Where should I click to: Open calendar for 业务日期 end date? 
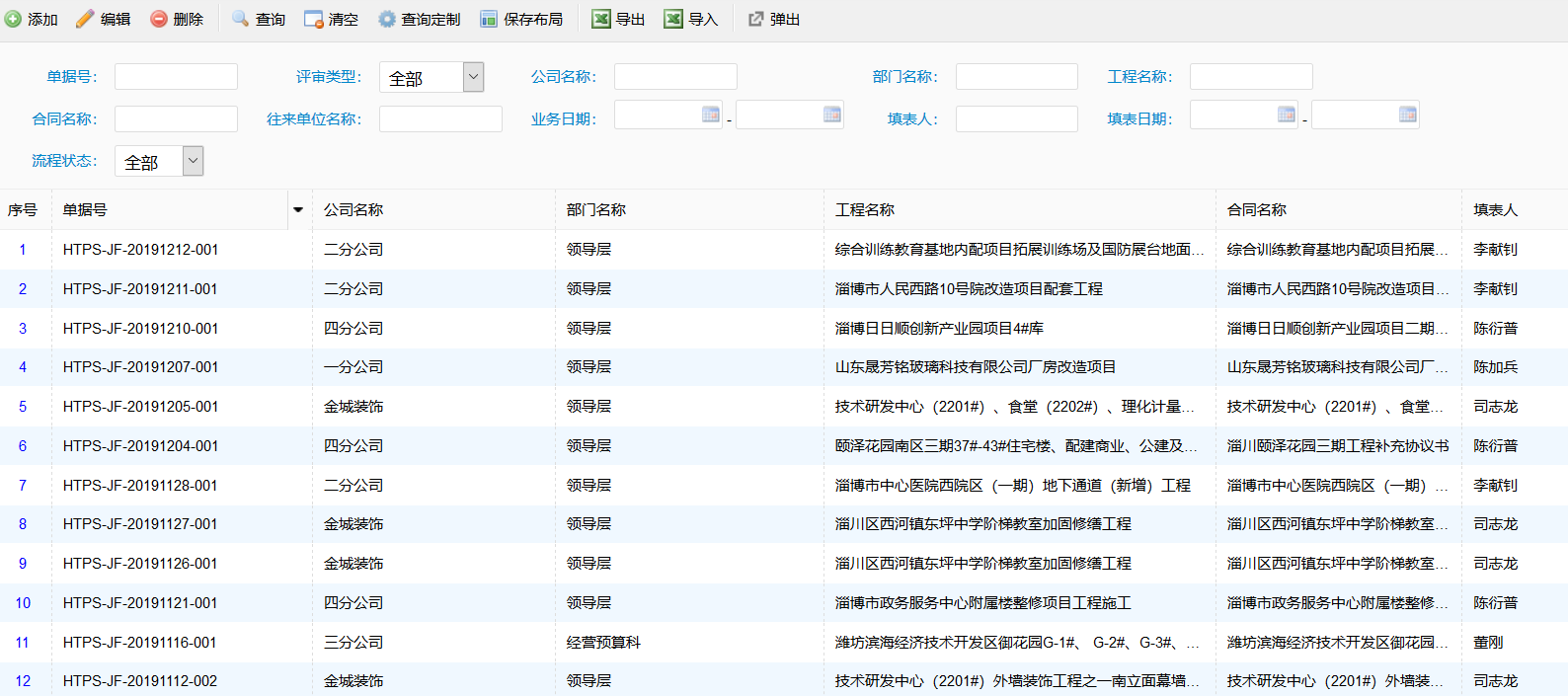(x=831, y=115)
